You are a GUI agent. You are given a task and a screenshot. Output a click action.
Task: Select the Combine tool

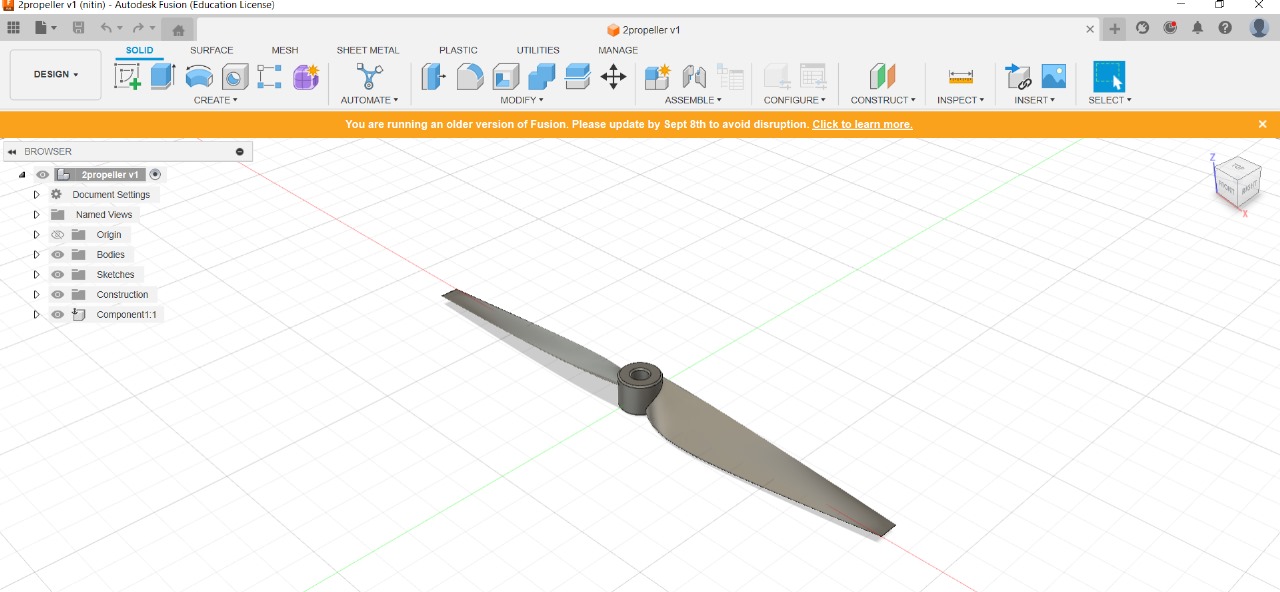tap(542, 76)
